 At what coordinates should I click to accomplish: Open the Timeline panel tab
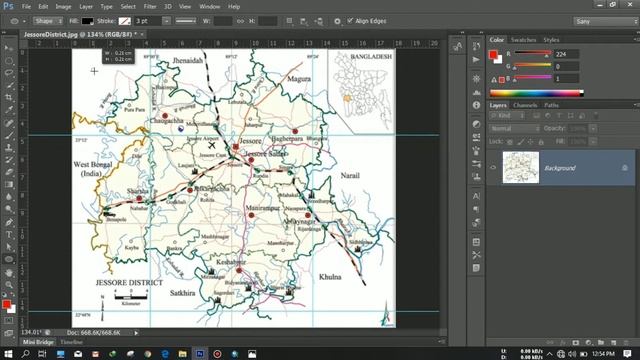point(71,342)
